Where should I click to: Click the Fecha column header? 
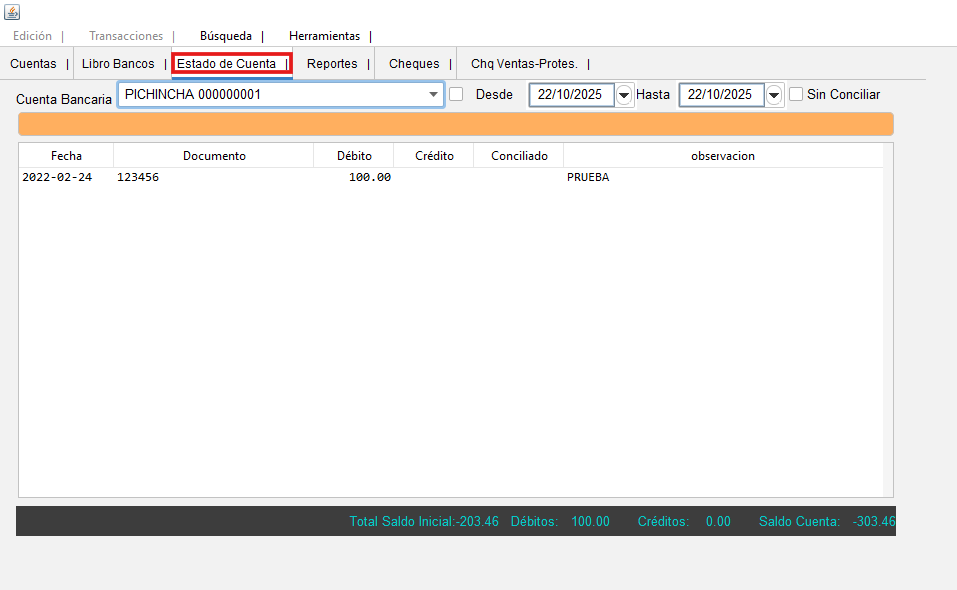(x=66, y=156)
